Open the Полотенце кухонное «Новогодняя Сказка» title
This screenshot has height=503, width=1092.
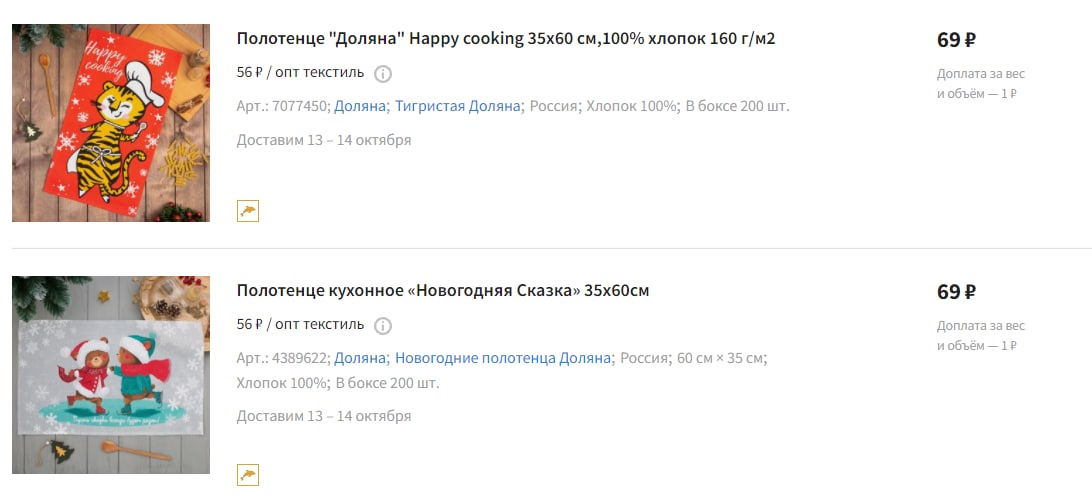point(443,291)
